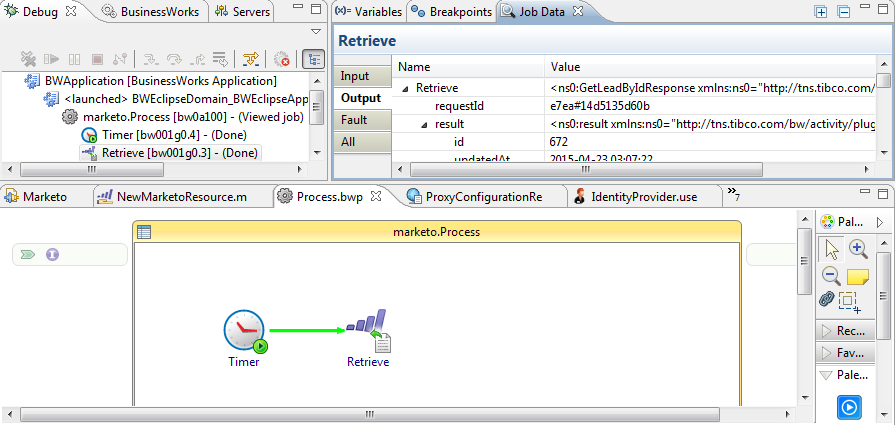Click the purple I icon on the left bar
The height and width of the screenshot is (425, 895).
point(53,254)
